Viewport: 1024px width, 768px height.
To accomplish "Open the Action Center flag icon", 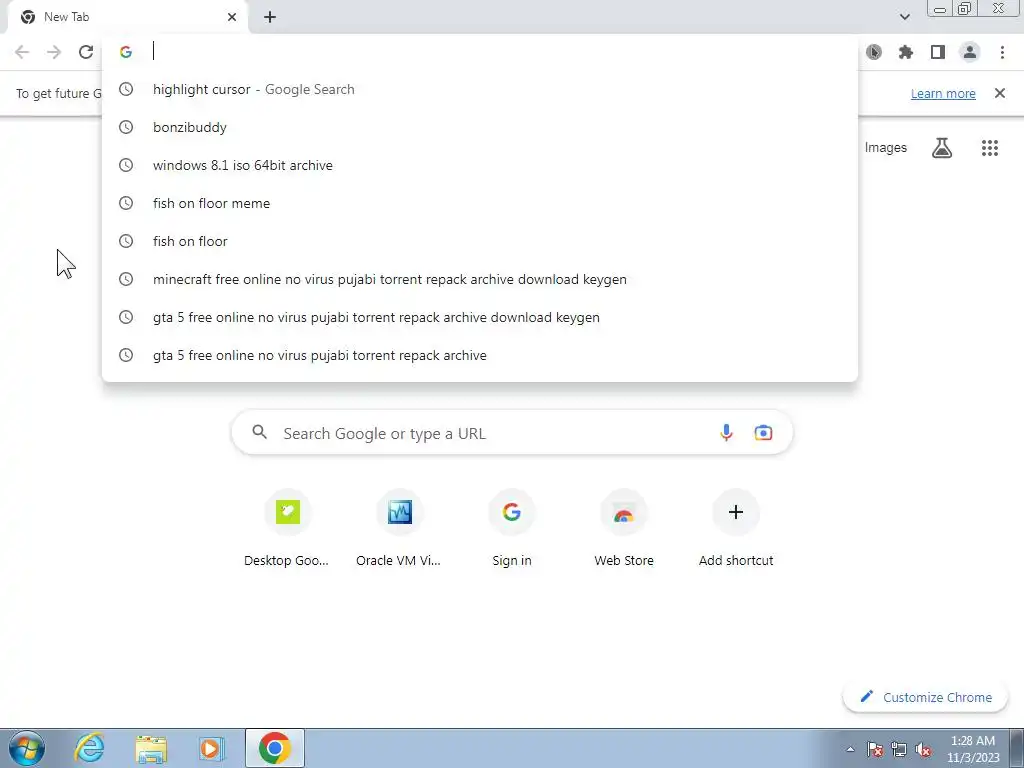I will click(875, 749).
